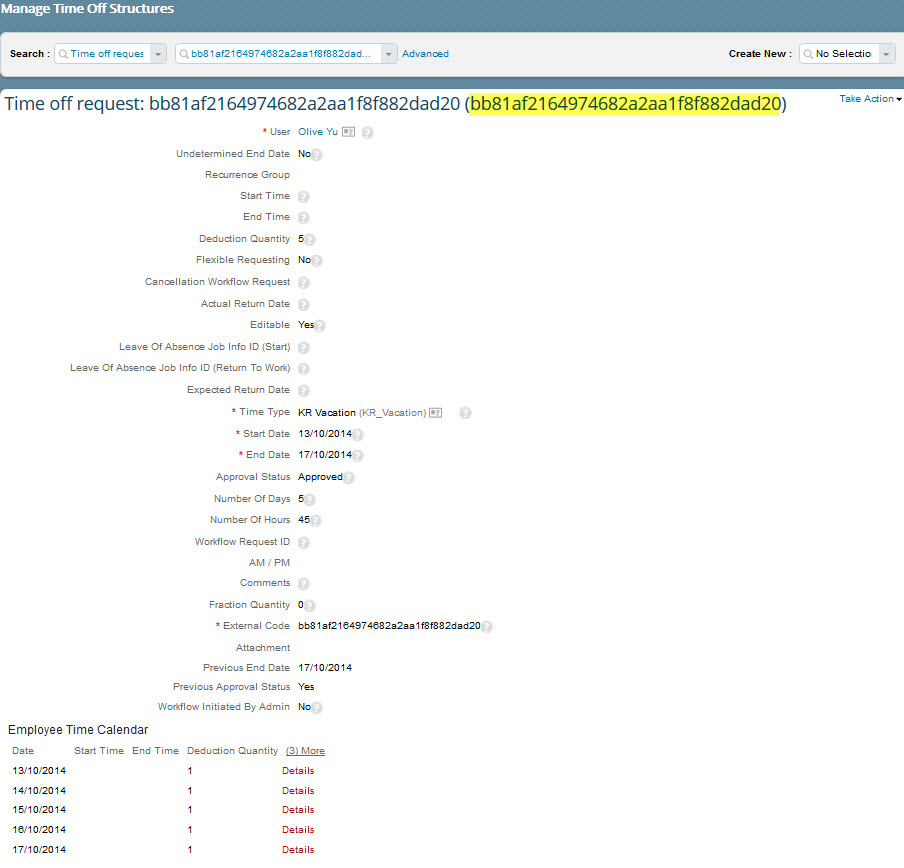Open help icon for Start Date

[x=357, y=435]
